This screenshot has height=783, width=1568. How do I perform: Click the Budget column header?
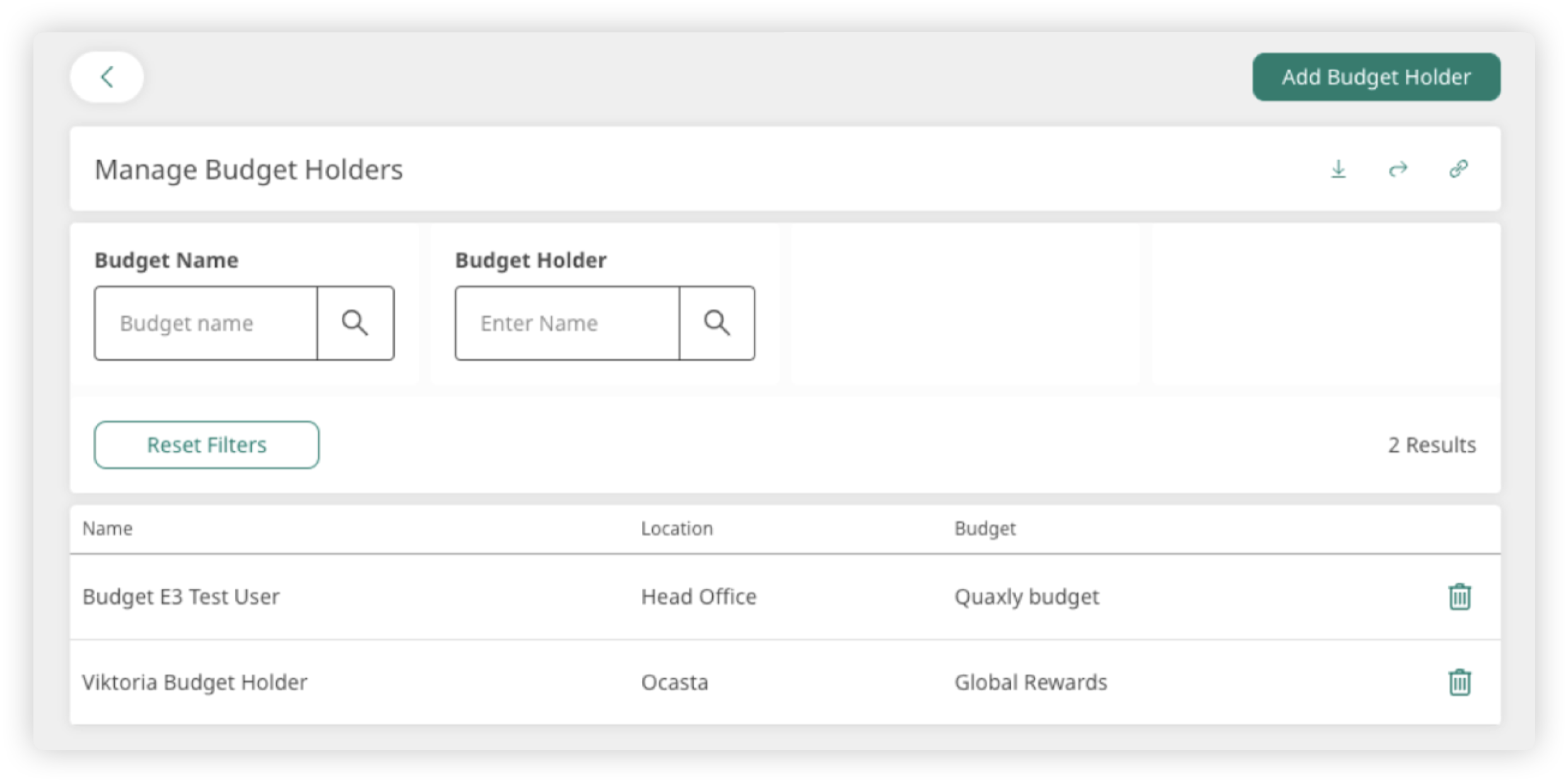pos(985,528)
